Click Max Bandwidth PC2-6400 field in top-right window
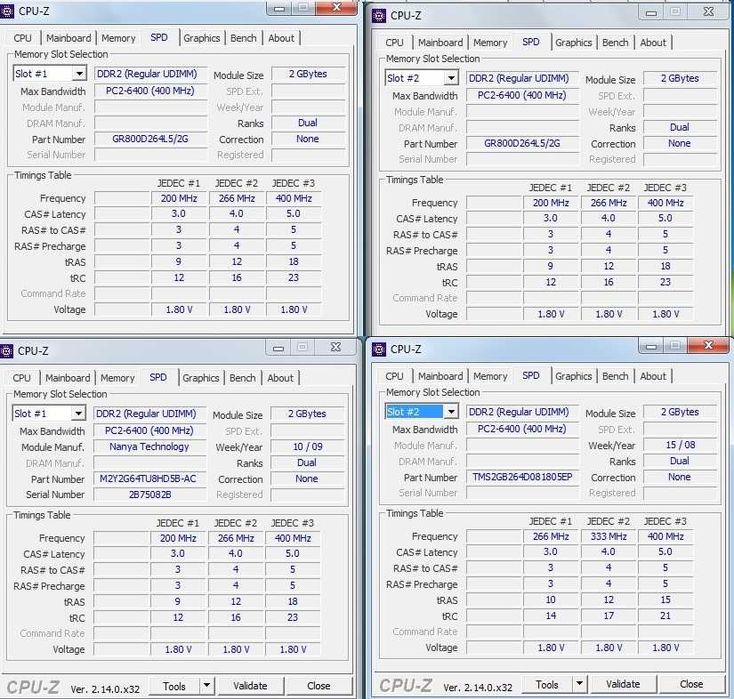 (x=522, y=96)
